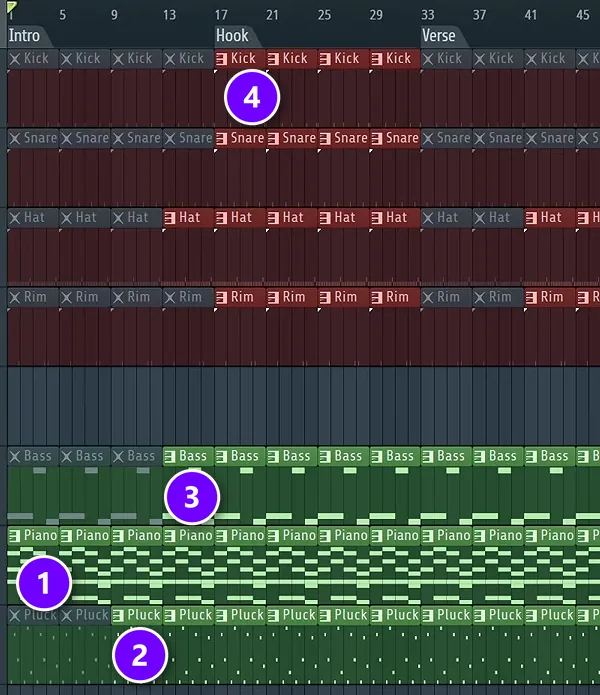The height and width of the screenshot is (695, 600).
Task: Click the mute X icon on Rim clip at bar 37
Action: [479, 297]
